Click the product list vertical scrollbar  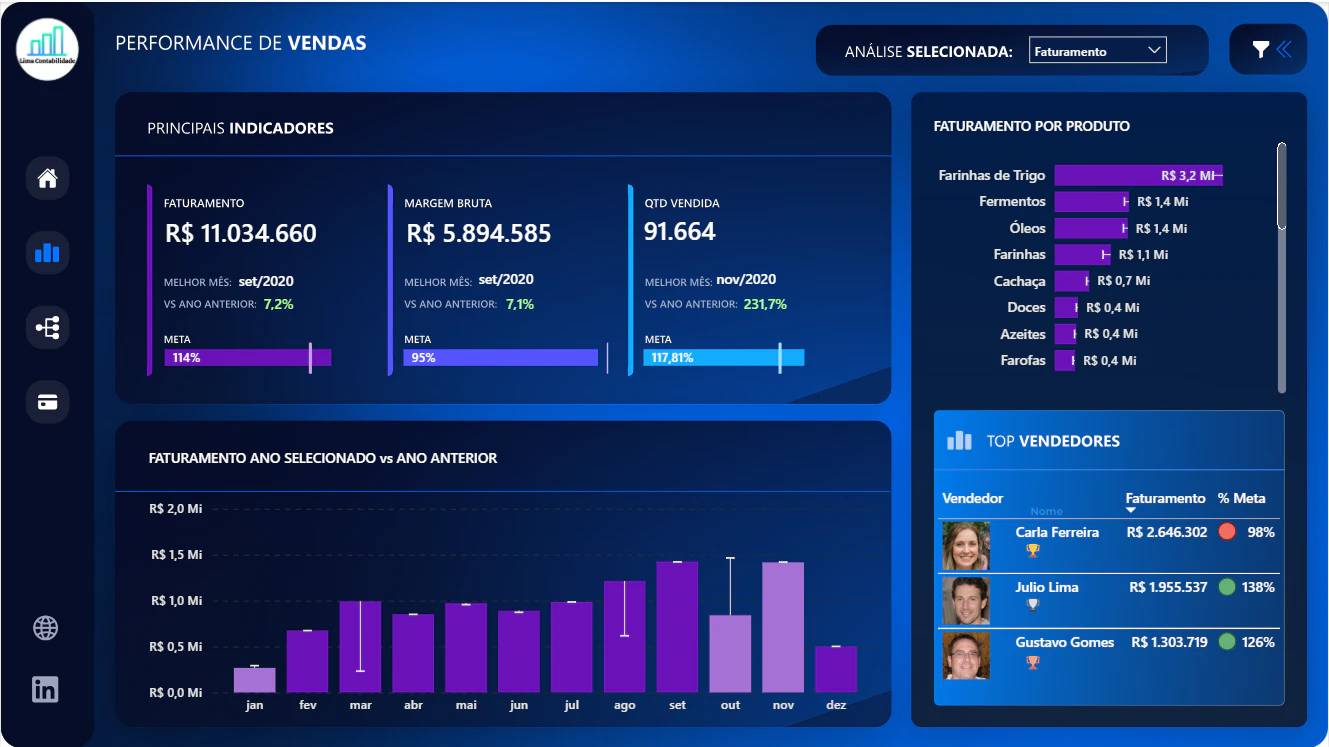[x=1282, y=187]
